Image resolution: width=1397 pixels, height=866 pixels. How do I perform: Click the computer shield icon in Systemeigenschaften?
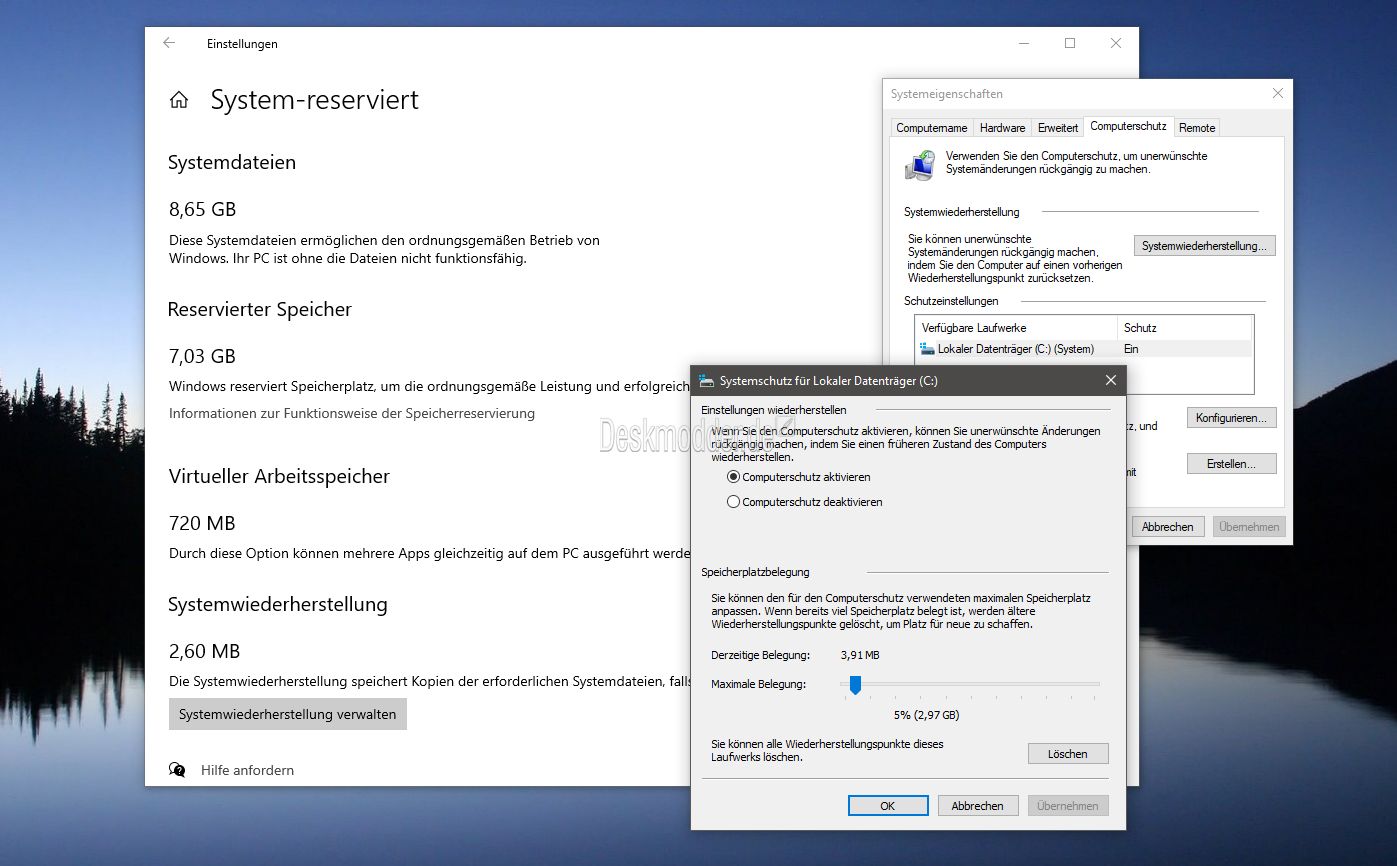click(920, 165)
